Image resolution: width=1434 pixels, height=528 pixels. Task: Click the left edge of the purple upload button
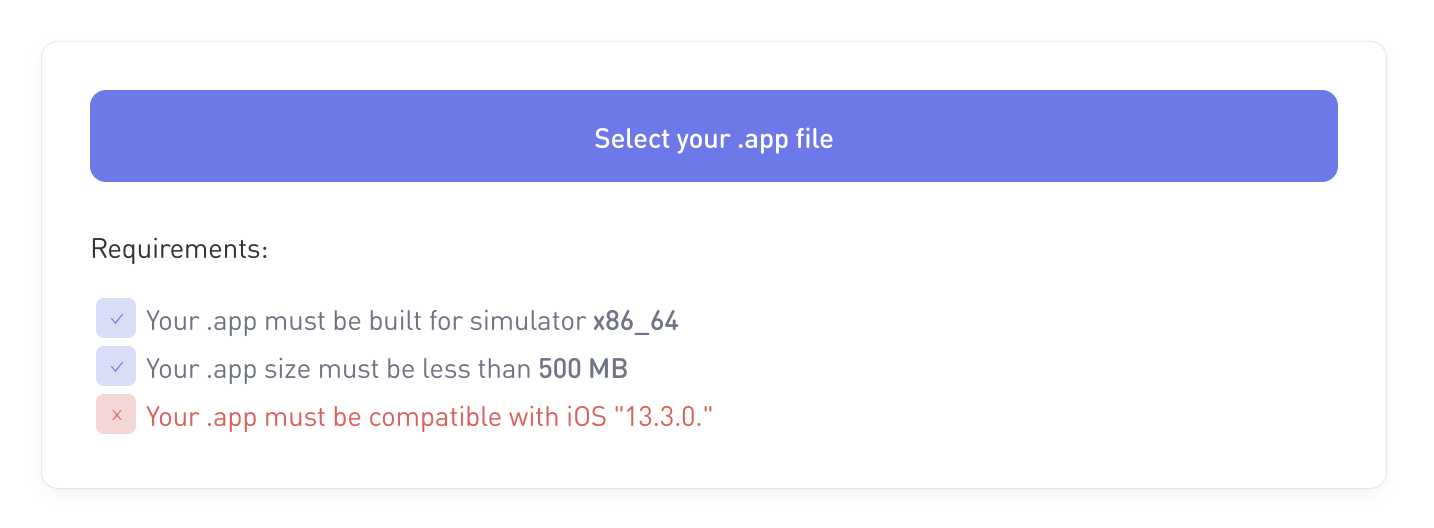click(x=98, y=136)
